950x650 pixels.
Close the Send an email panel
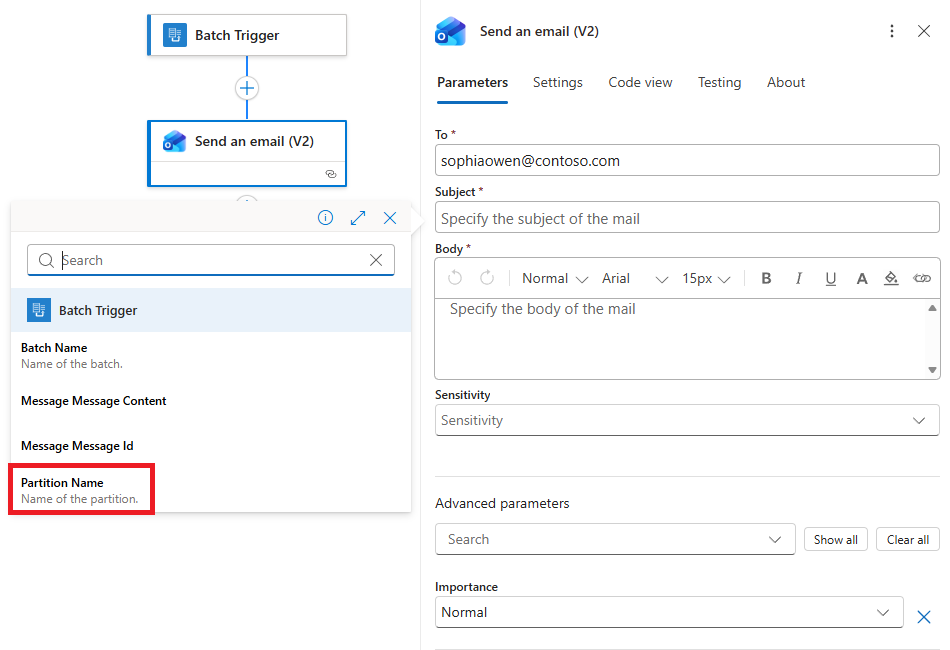[x=923, y=31]
